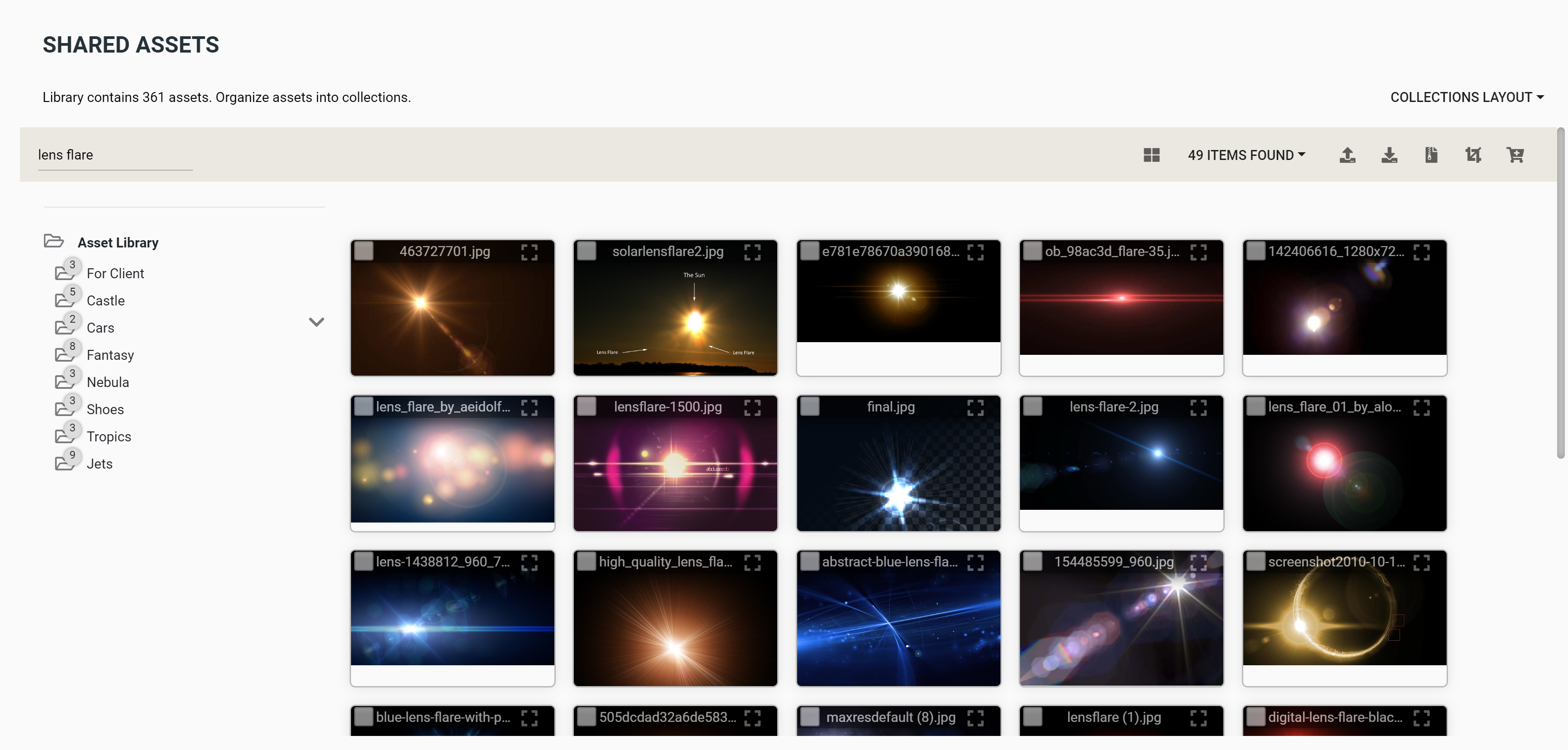Expand fullscreen preview of lens_flare_by_aeidolf image
Viewport: 1568px width, 750px height.
[x=529, y=407]
